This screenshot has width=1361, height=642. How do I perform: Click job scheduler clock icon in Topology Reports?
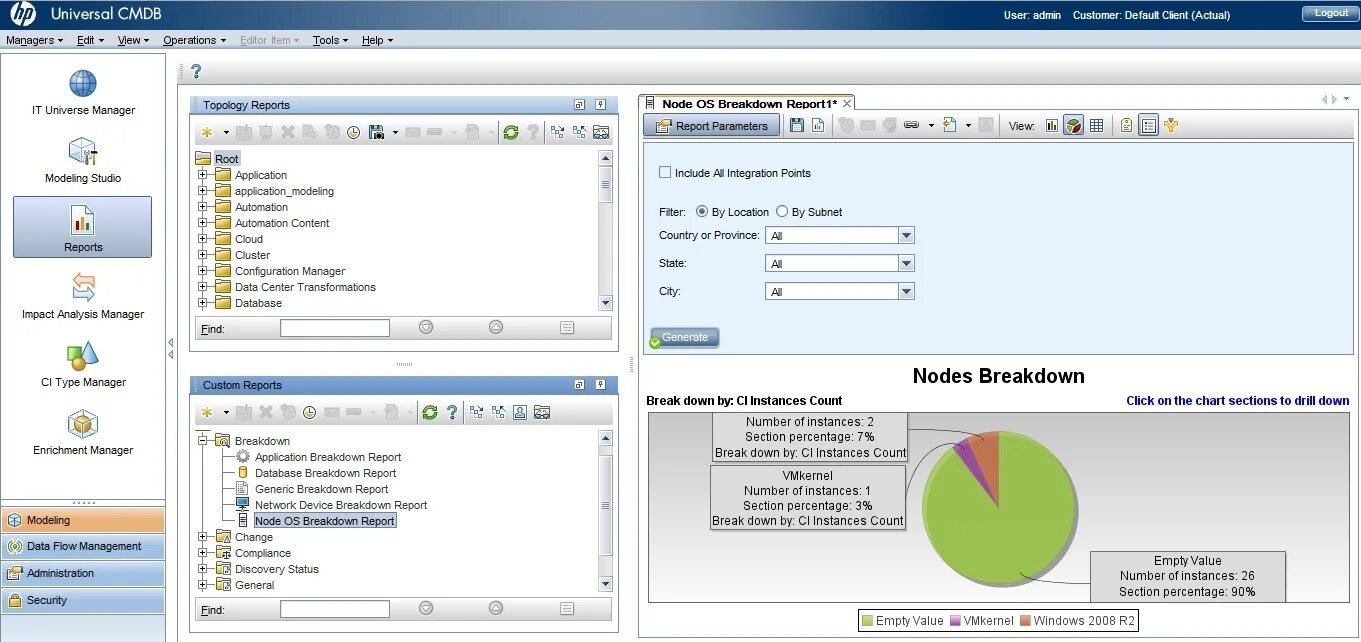pyautogui.click(x=353, y=132)
